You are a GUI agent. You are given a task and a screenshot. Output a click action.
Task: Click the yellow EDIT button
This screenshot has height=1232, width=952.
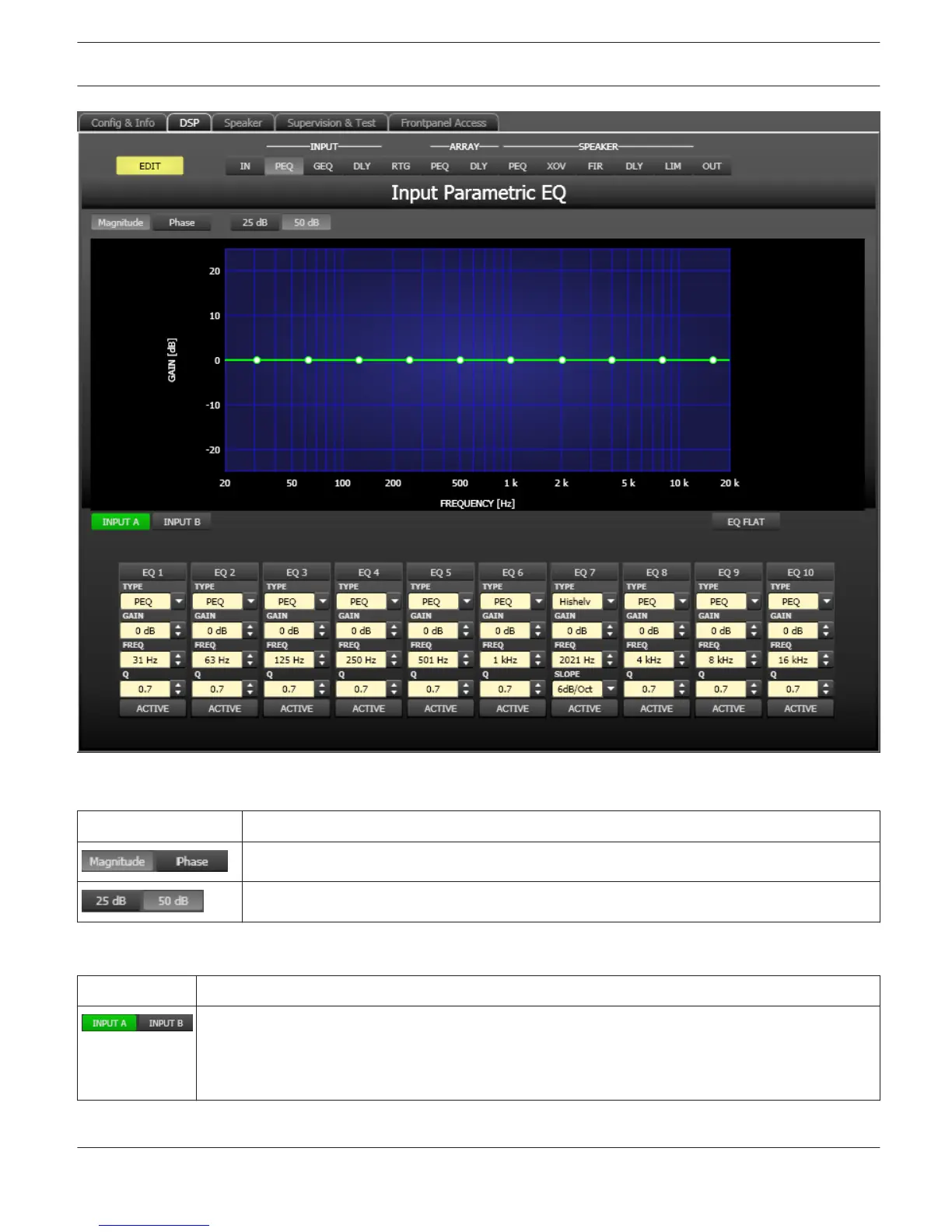(x=149, y=166)
